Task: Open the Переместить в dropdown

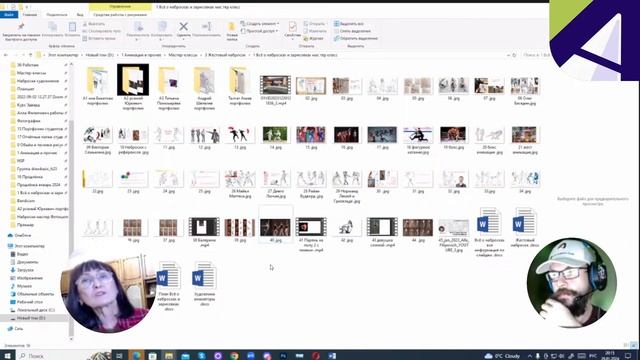Action: coord(138,31)
